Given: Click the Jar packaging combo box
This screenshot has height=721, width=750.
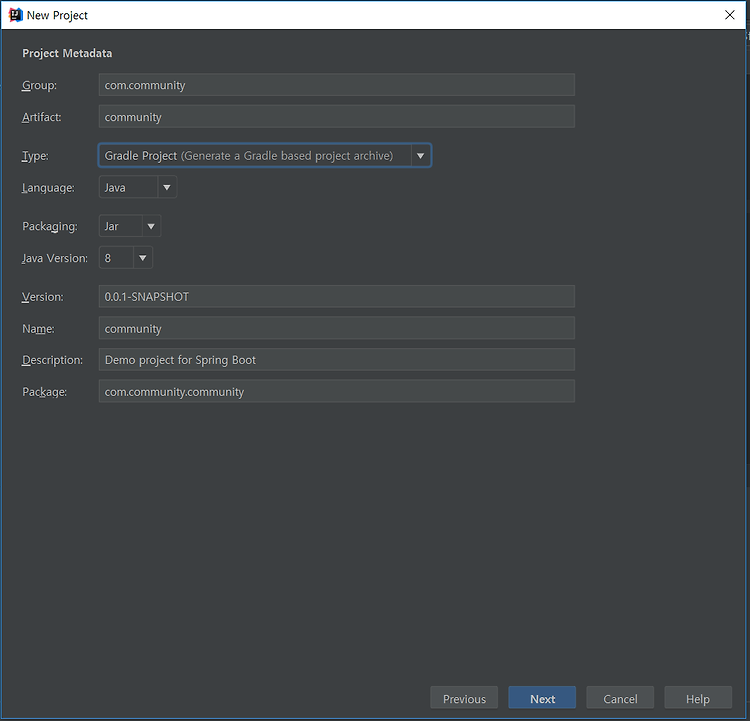Looking at the screenshot, I should click(x=130, y=226).
